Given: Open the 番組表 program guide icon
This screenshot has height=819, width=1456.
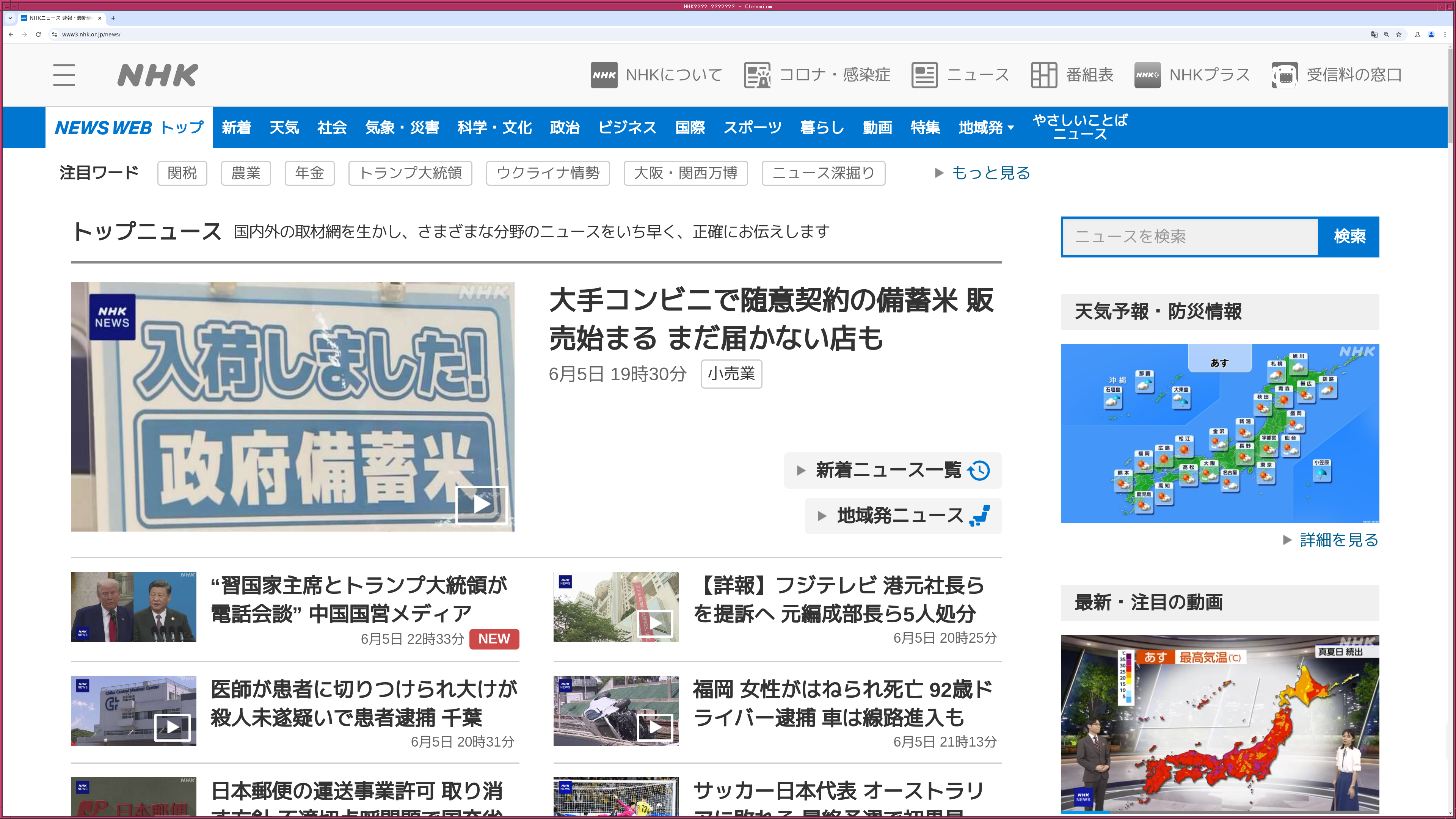Looking at the screenshot, I should [x=1043, y=75].
